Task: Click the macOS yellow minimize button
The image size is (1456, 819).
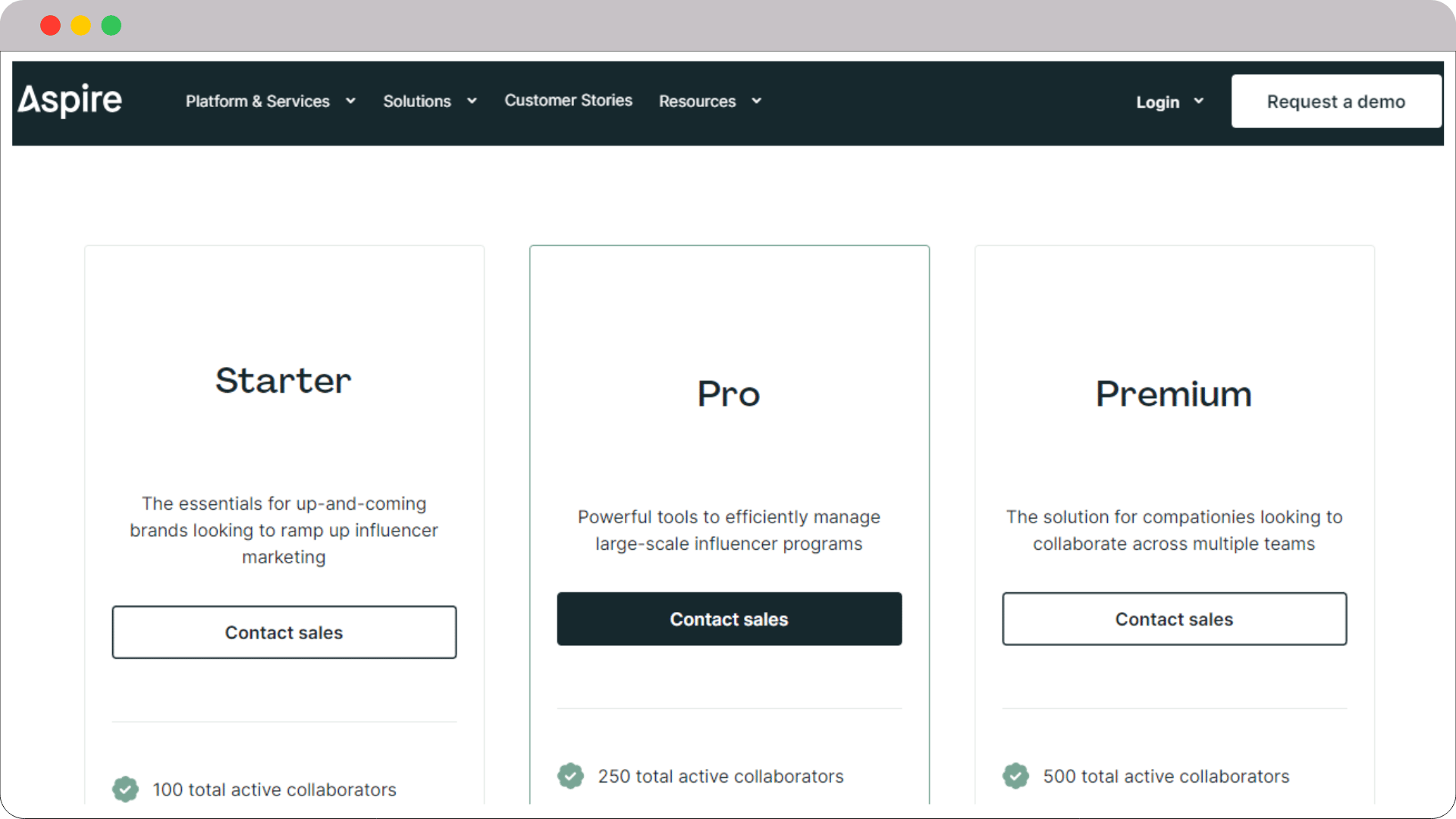Action: coord(80,25)
